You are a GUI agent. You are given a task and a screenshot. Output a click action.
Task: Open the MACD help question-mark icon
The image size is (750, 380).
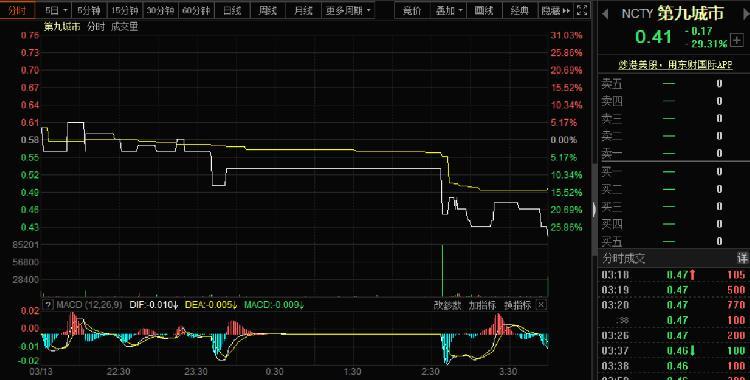click(48, 305)
